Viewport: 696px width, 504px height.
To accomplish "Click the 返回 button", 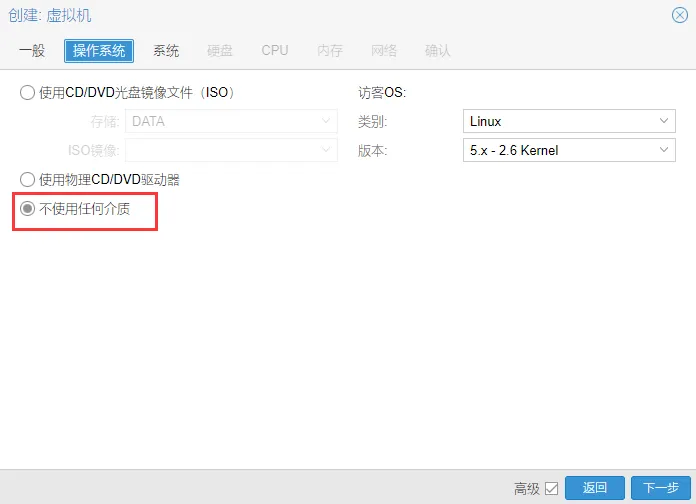I will [x=595, y=488].
